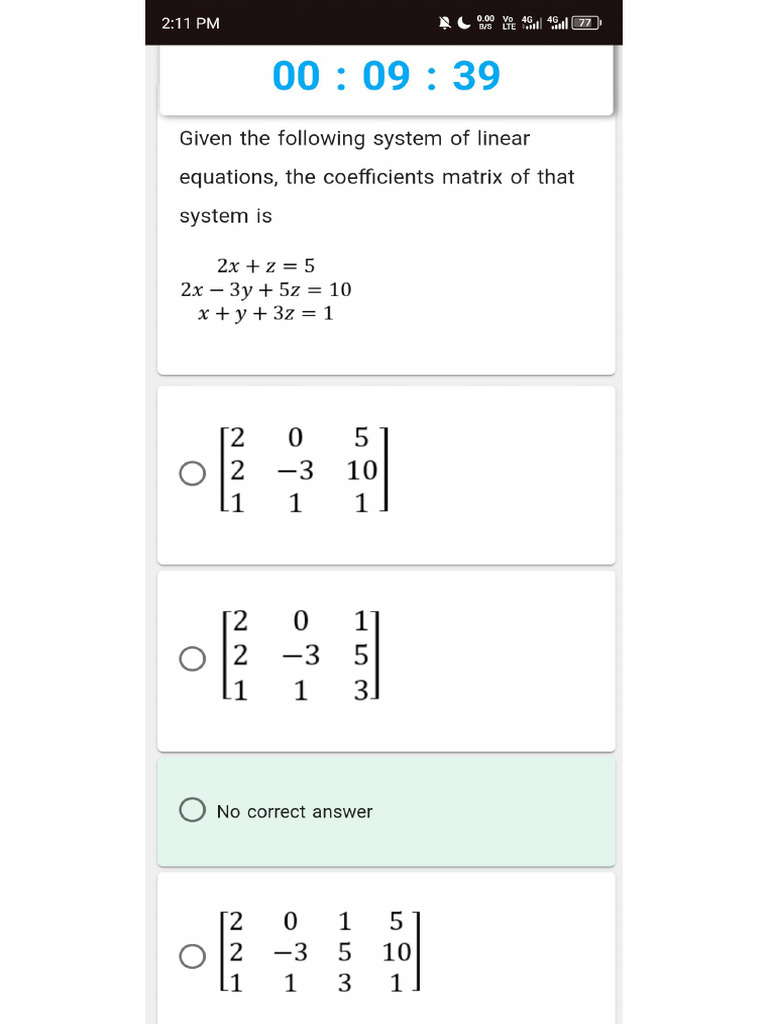Choose the "No correct answer" radio button
The height and width of the screenshot is (1024, 768).
(193, 811)
